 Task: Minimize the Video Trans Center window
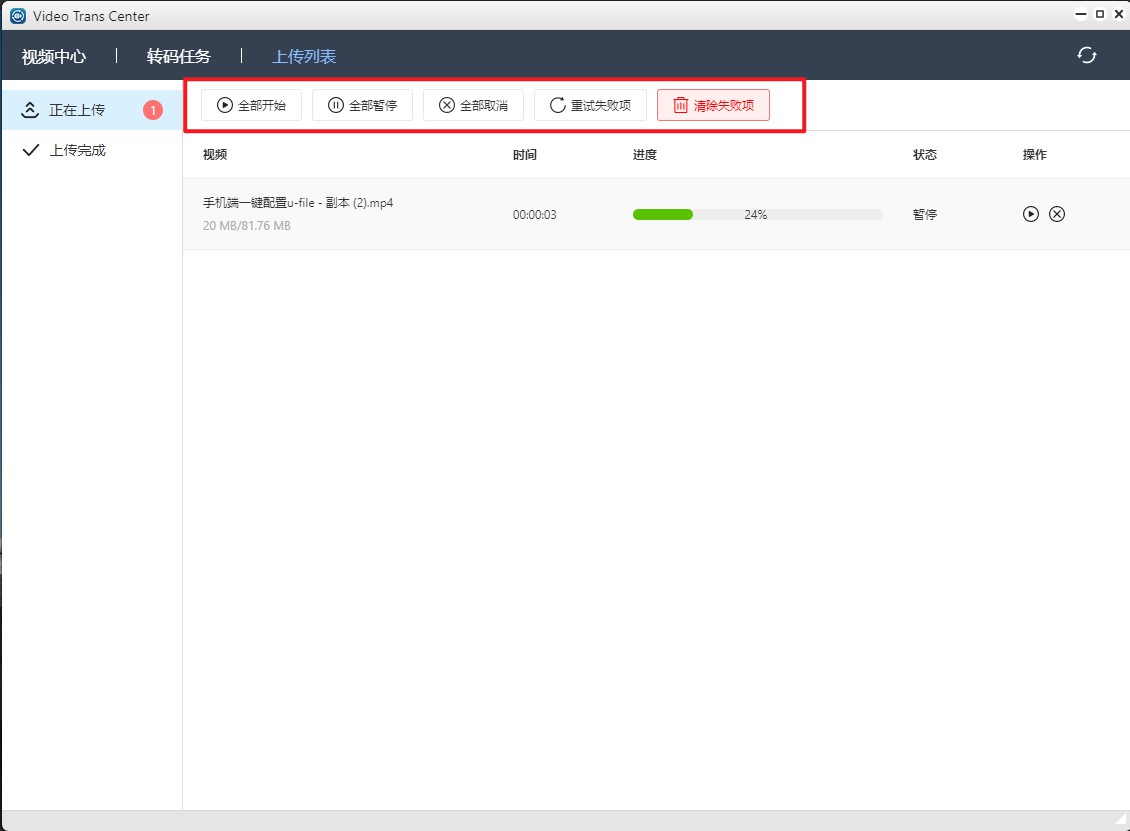[1080, 15]
